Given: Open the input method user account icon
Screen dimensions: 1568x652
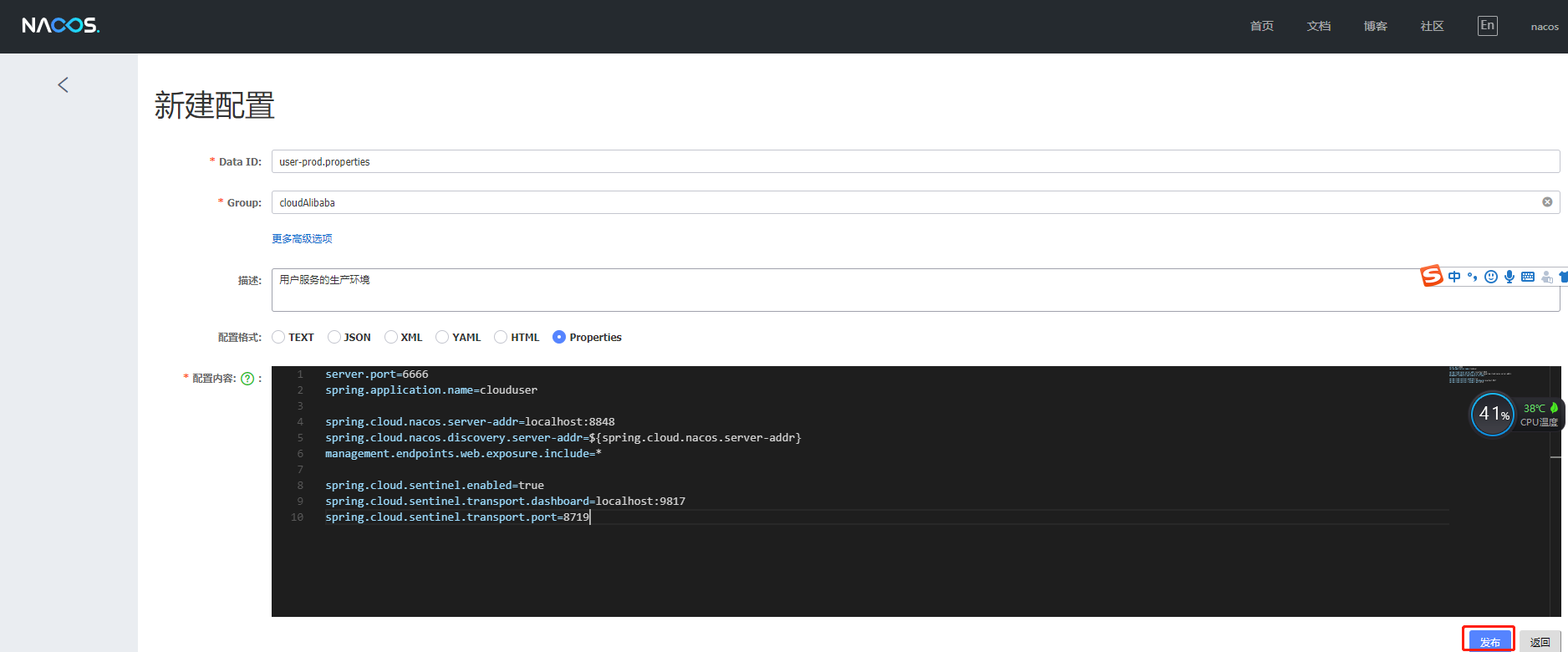Looking at the screenshot, I should pyautogui.click(x=1546, y=277).
